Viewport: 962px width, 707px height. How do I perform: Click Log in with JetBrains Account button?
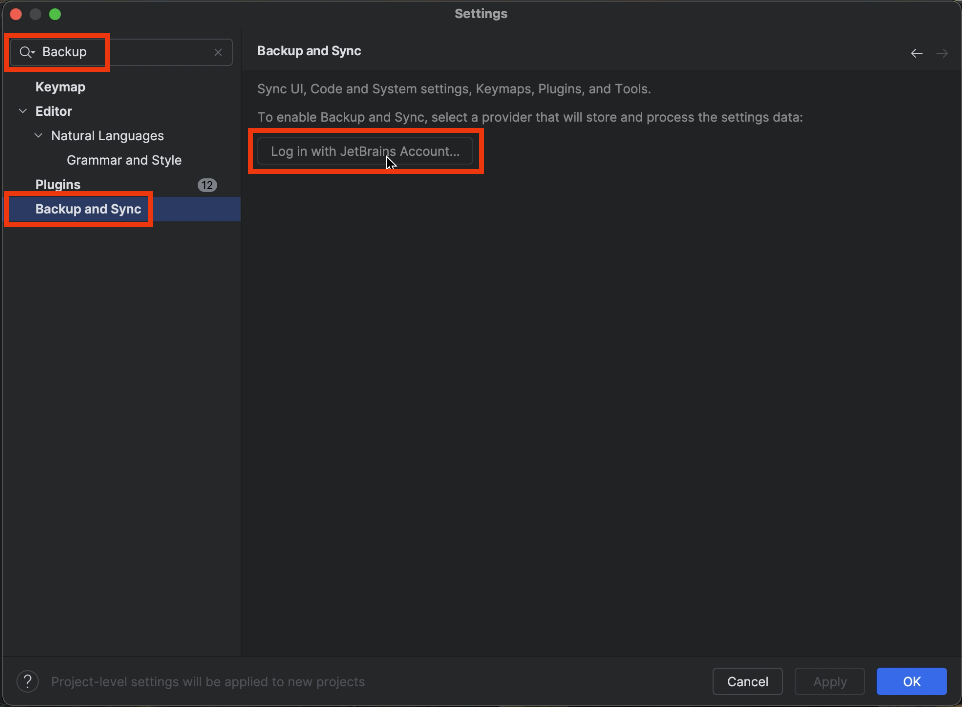pyautogui.click(x=365, y=151)
